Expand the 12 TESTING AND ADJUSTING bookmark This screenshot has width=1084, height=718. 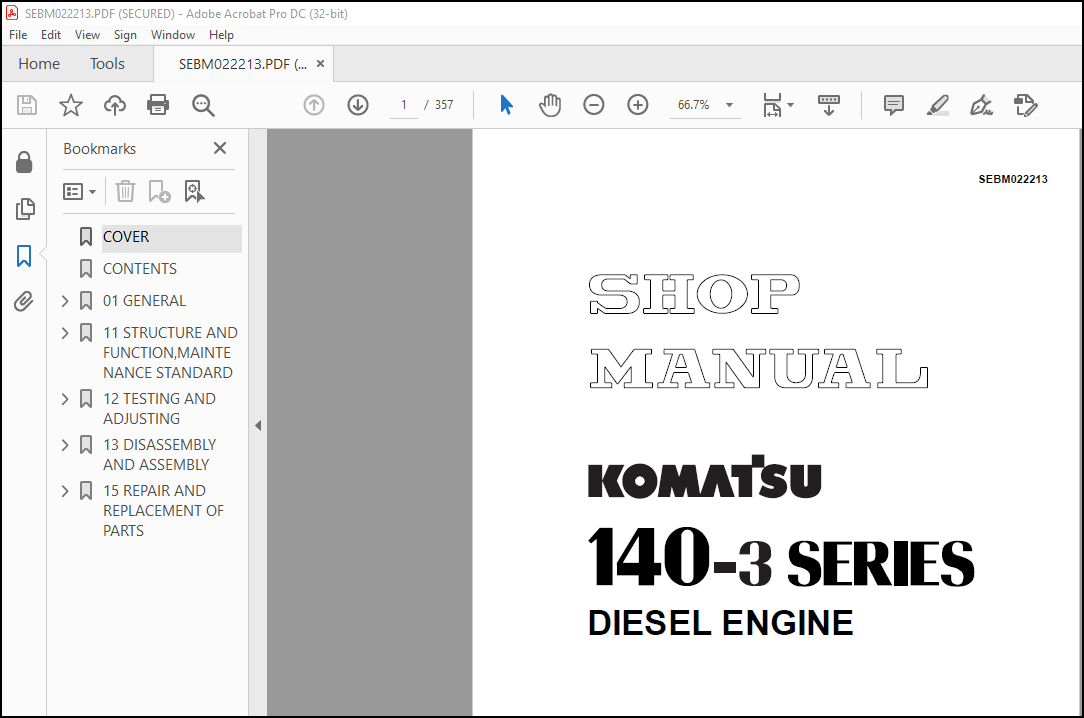pos(65,399)
